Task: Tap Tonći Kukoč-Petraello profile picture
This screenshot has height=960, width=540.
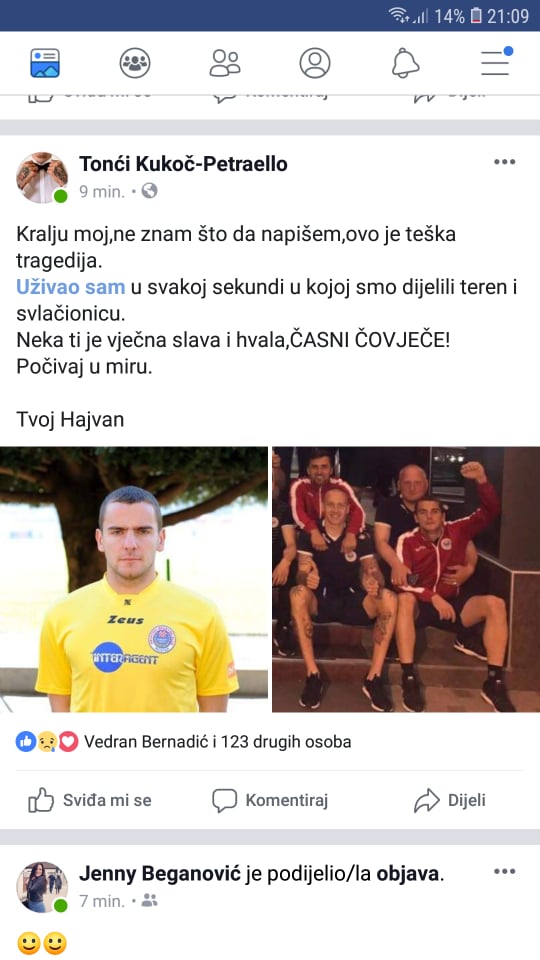Action: [x=42, y=178]
